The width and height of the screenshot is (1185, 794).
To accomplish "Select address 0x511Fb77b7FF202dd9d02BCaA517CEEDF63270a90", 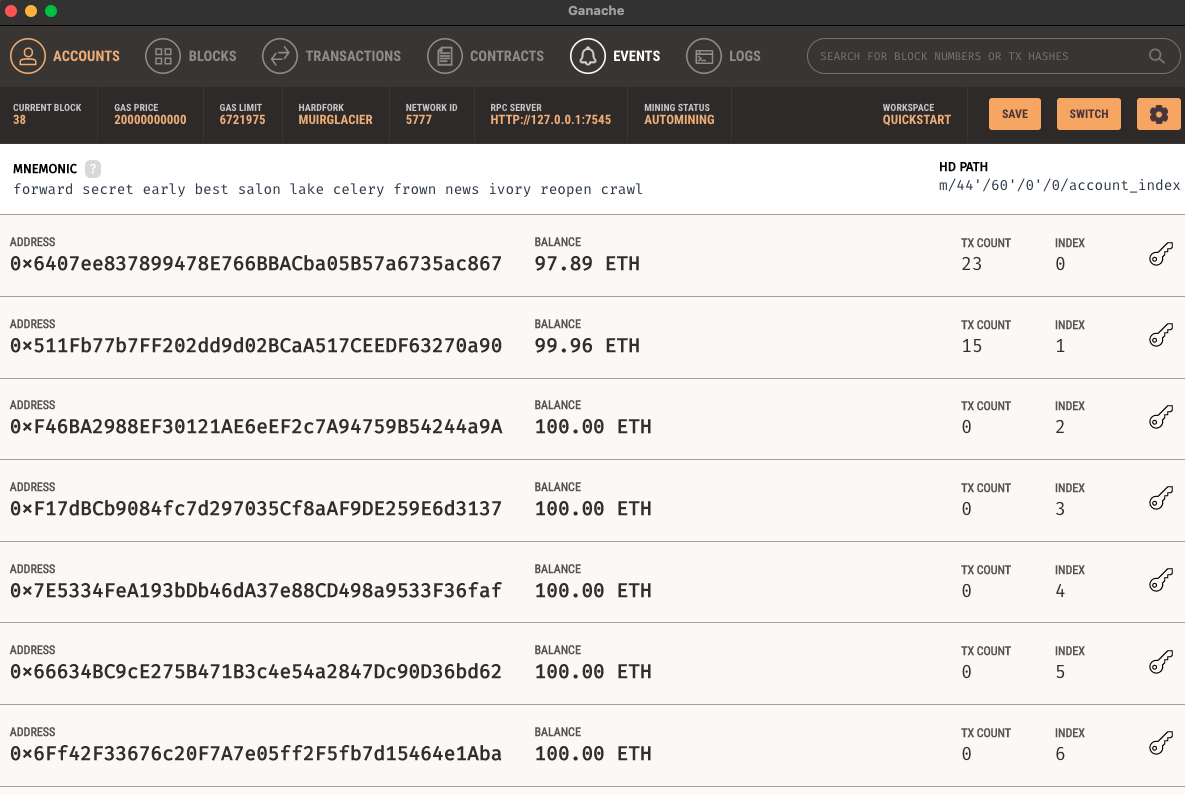I will point(255,345).
